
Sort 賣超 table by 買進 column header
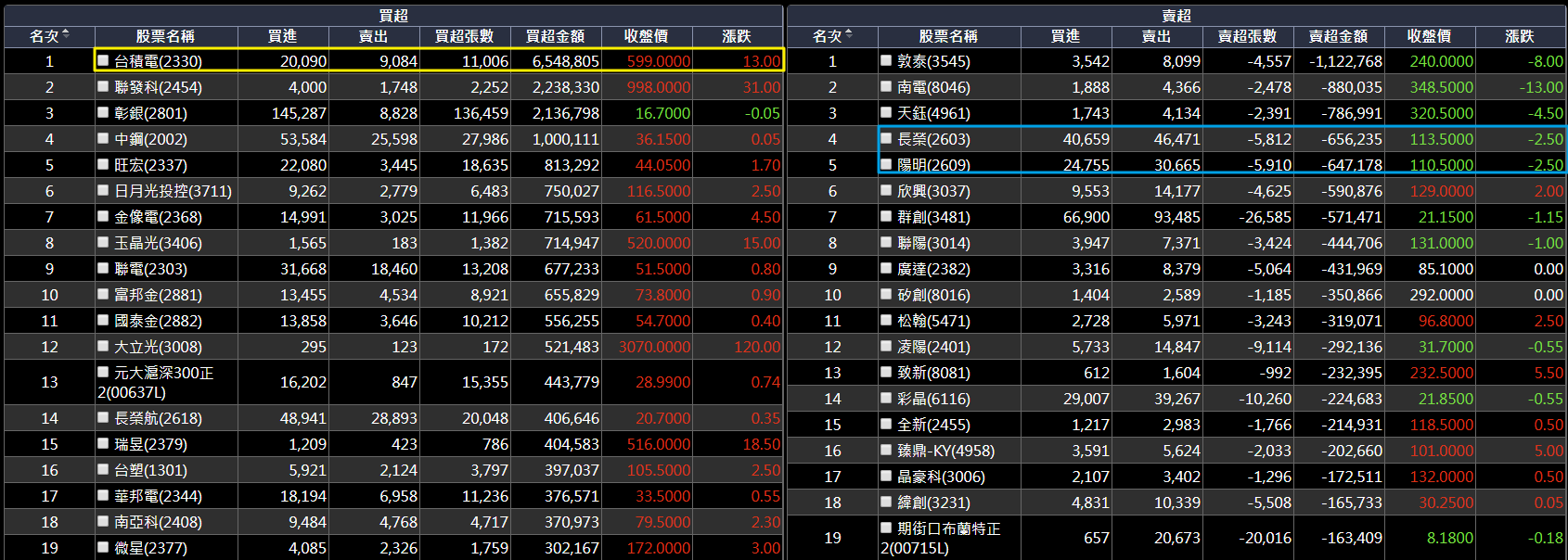click(1065, 36)
